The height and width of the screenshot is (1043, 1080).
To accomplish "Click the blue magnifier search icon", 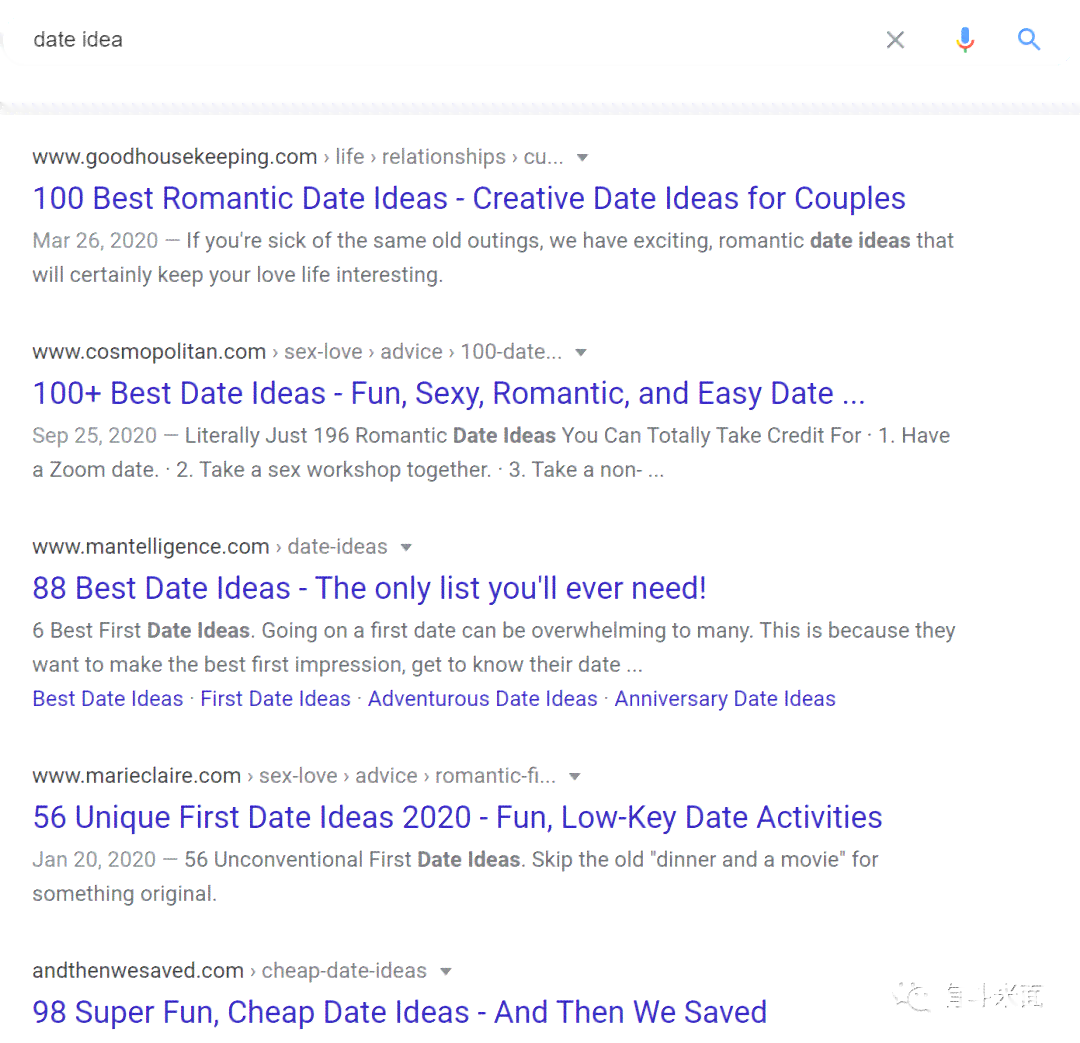I will (x=1028, y=39).
